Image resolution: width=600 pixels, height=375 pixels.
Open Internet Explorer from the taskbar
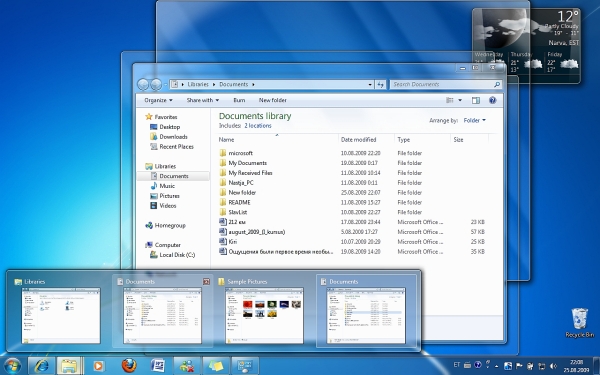[41, 366]
